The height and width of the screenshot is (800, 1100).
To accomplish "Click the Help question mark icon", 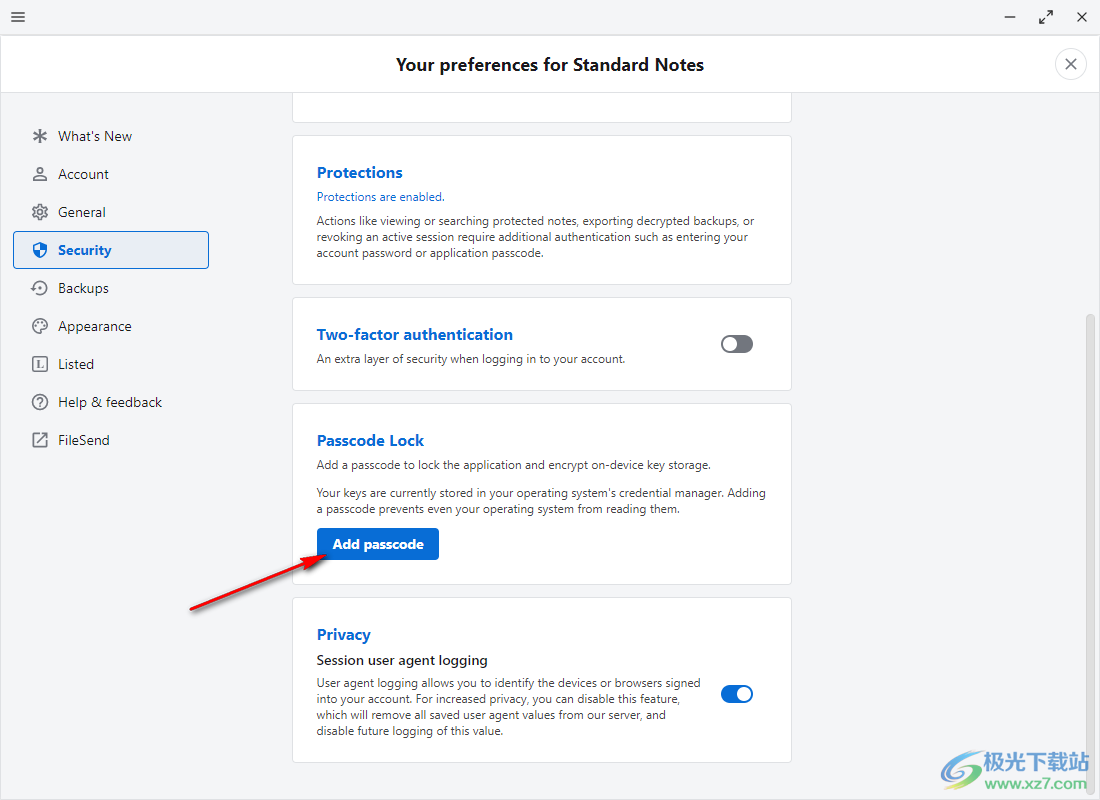I will pyautogui.click(x=40, y=402).
